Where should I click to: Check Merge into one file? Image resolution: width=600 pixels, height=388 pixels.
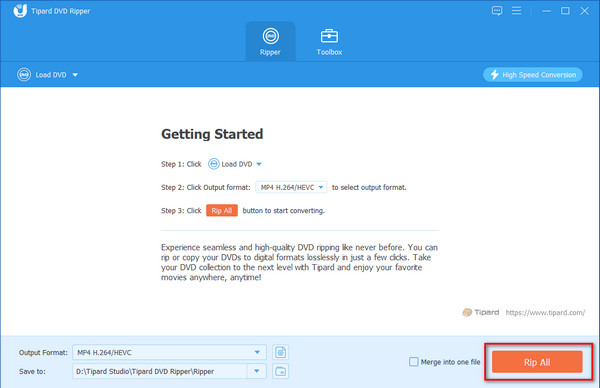click(414, 362)
